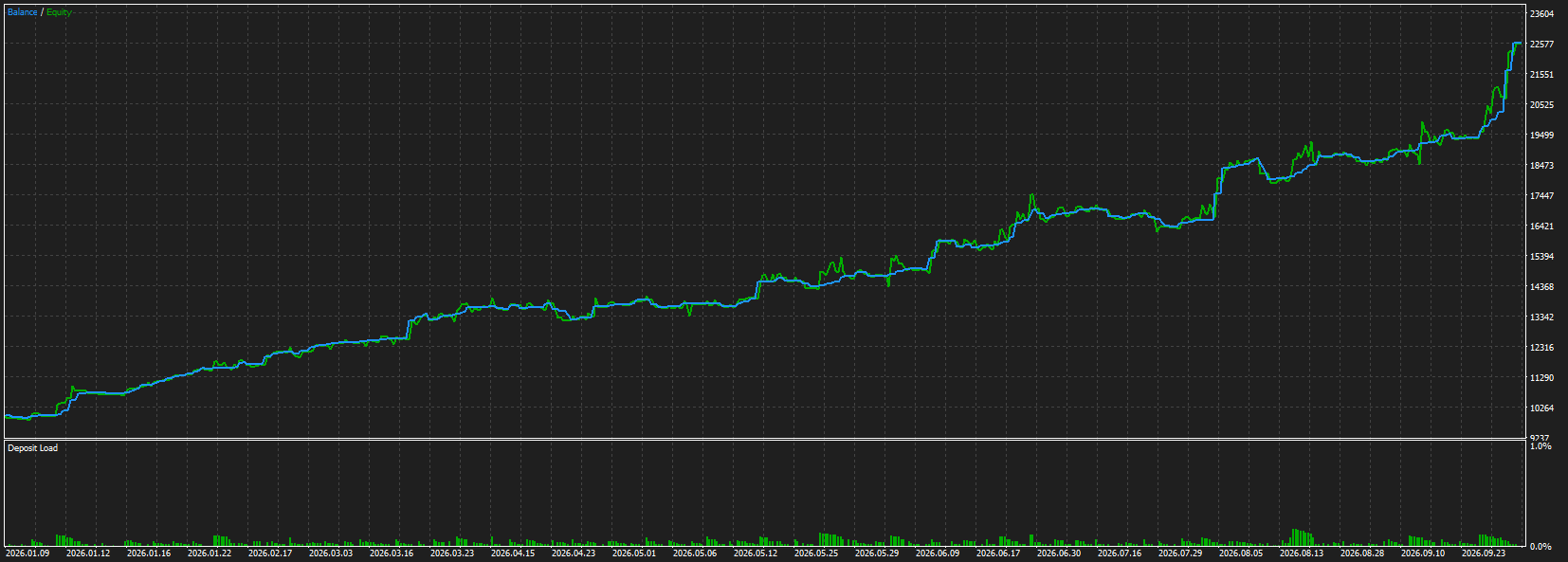
Task: Select the 2026.07.29 date label
Action: point(1180,553)
